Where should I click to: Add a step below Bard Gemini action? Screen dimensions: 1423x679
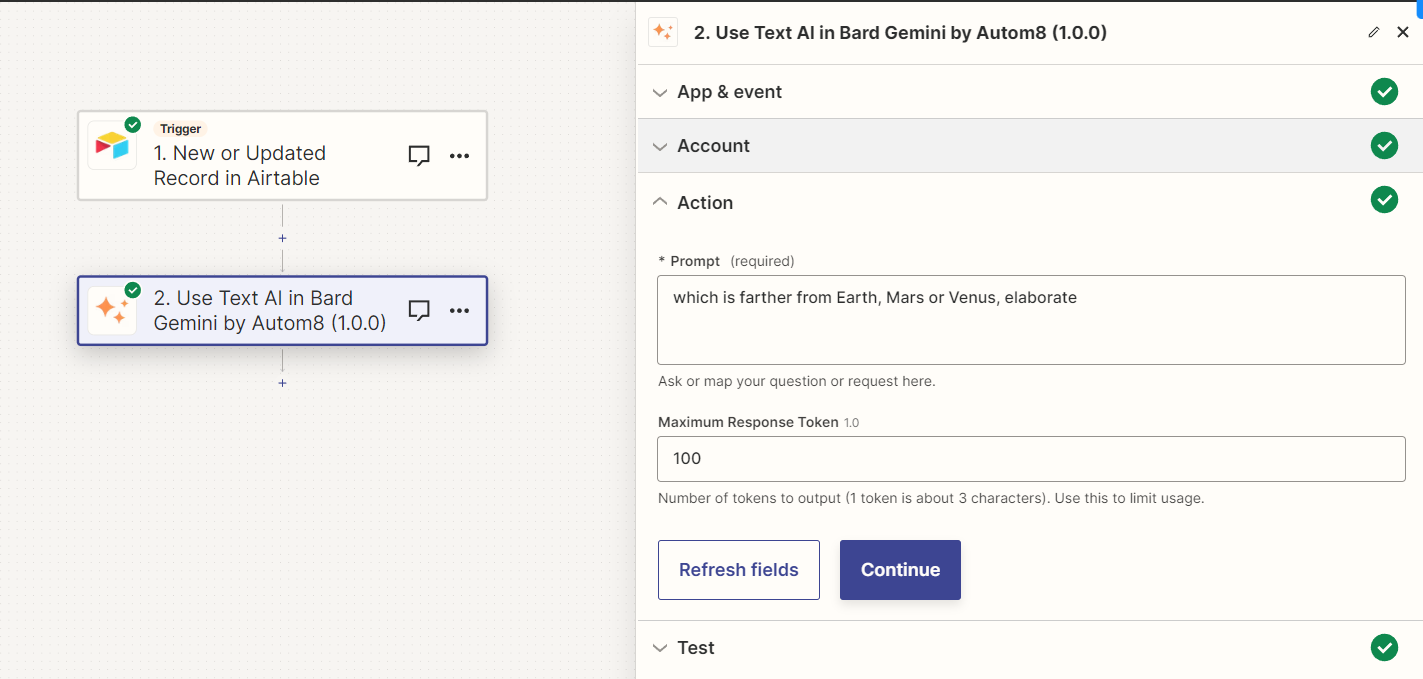282,383
